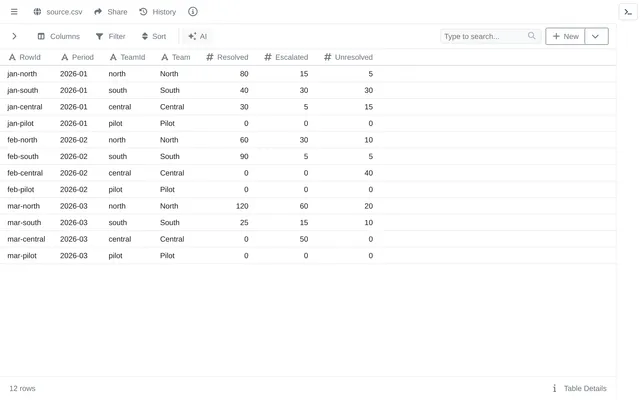Image resolution: width=640 pixels, height=400 pixels.
Task: Select the jan-north row id cell
Action: (x=22, y=74)
